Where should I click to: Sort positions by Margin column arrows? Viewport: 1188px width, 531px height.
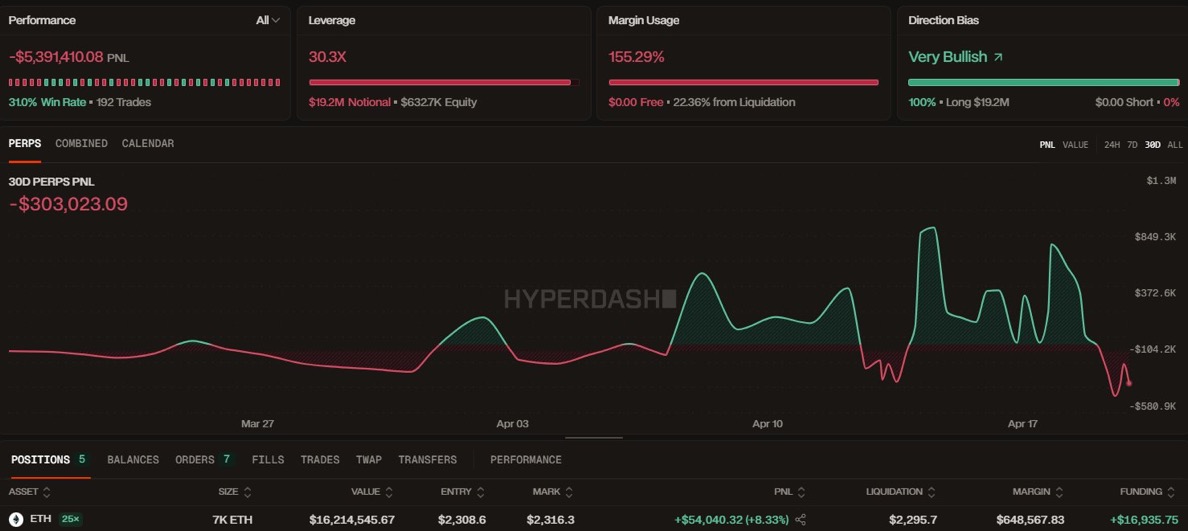(1059, 492)
